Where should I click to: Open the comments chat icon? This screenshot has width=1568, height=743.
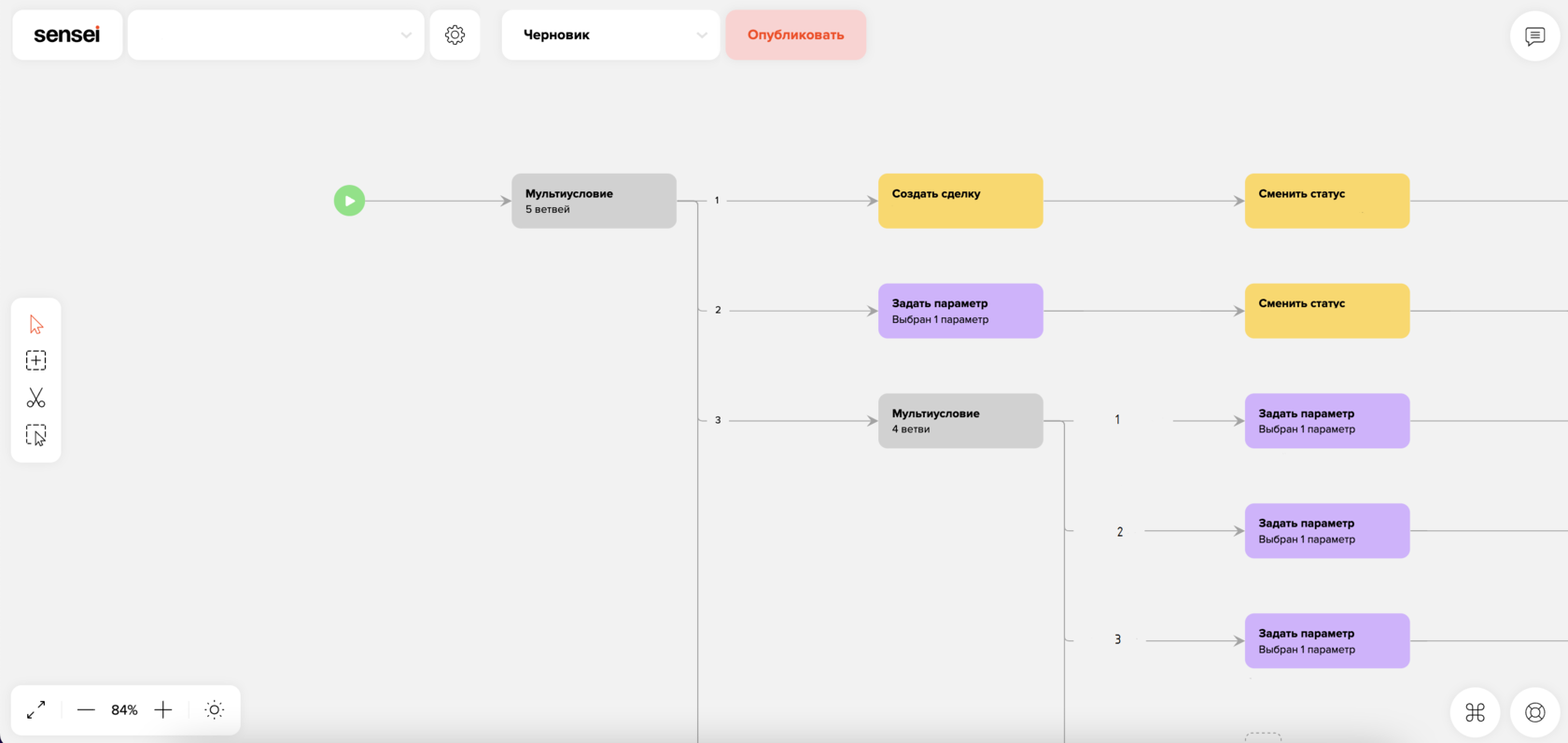pos(1534,36)
